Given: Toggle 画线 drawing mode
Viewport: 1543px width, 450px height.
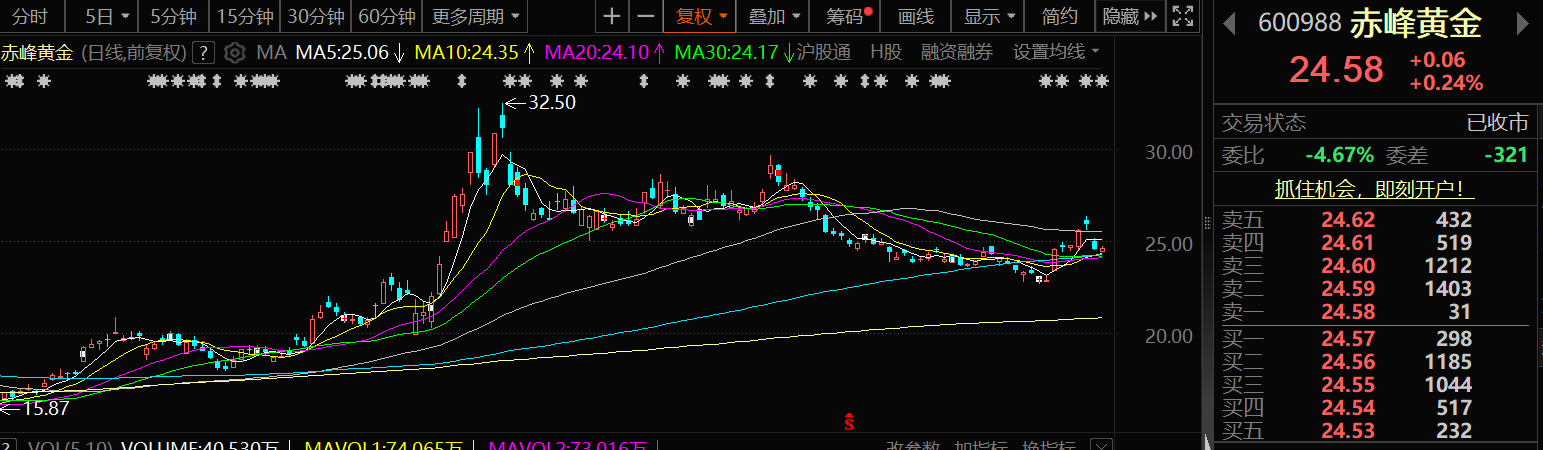Looking at the screenshot, I should click(915, 16).
